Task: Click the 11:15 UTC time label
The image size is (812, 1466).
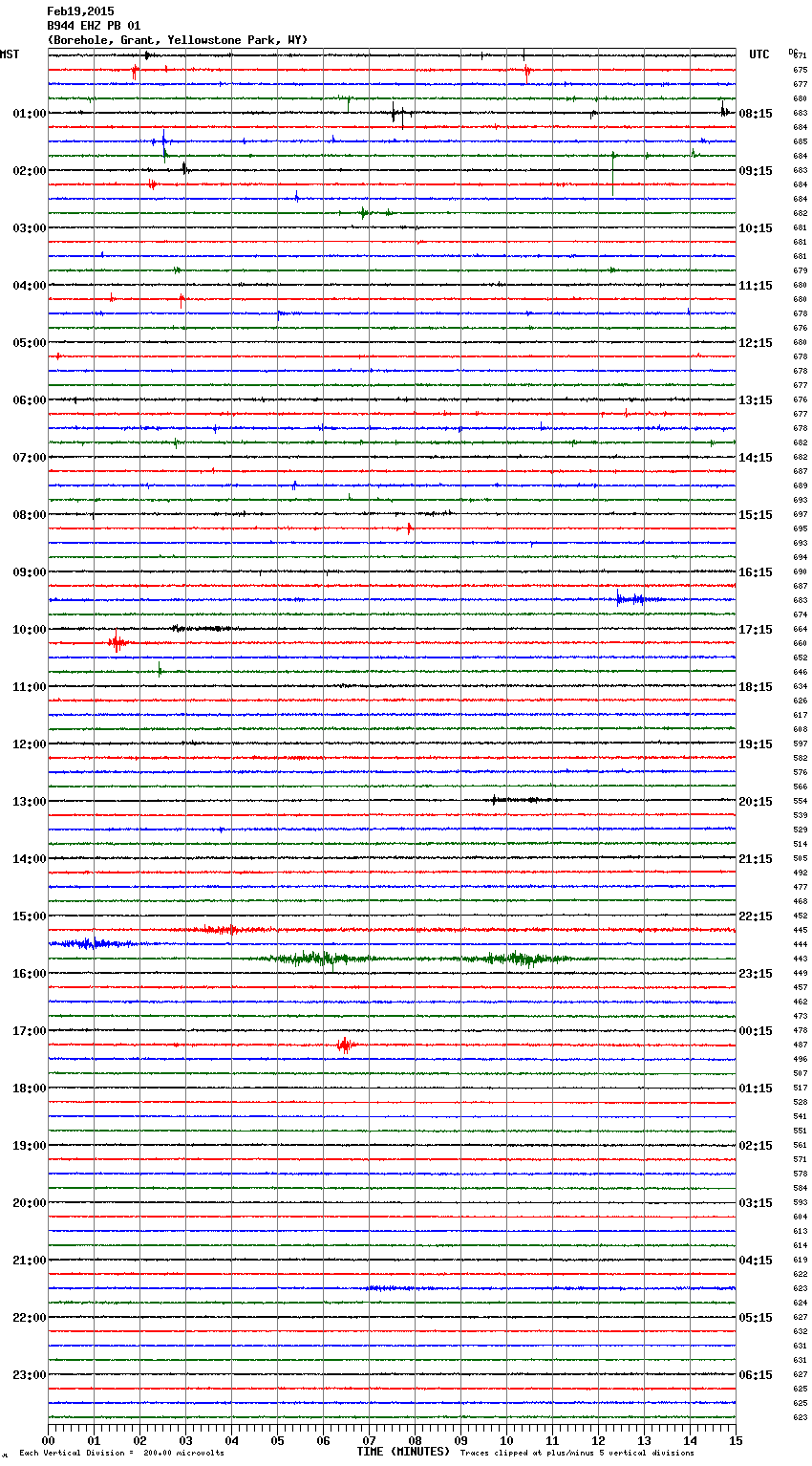Action: [756, 286]
